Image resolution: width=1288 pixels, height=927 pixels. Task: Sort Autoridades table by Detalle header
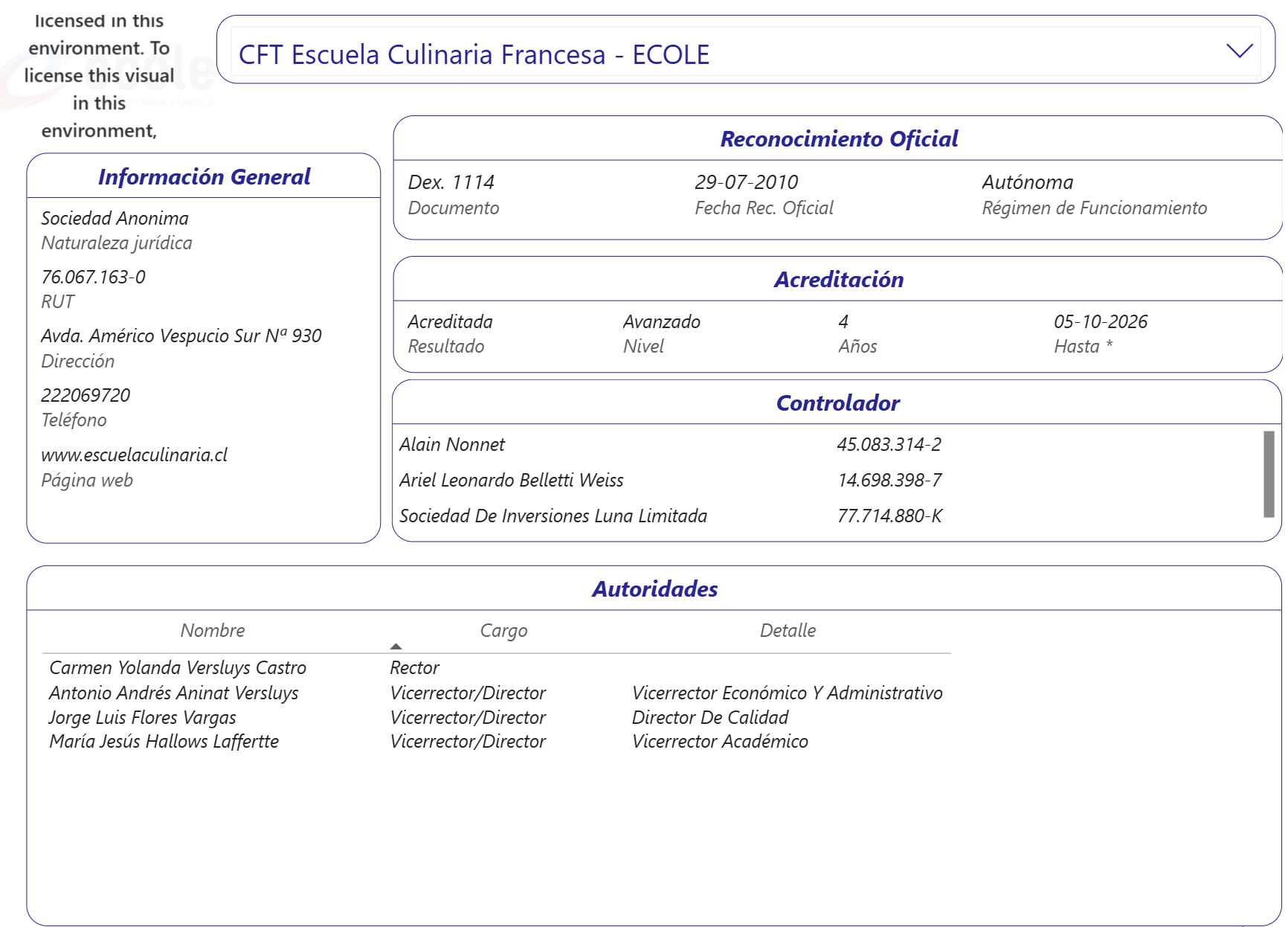tap(788, 630)
